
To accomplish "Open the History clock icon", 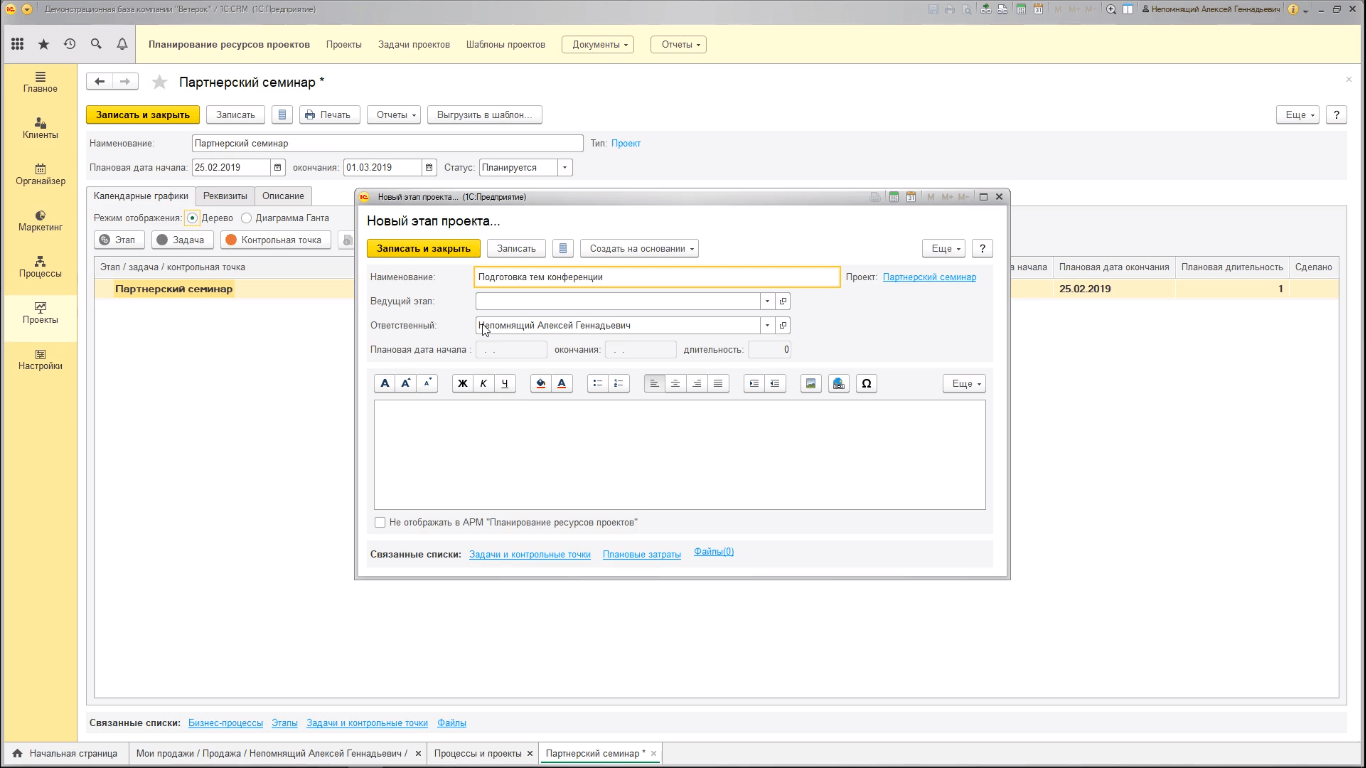I will click(x=70, y=44).
